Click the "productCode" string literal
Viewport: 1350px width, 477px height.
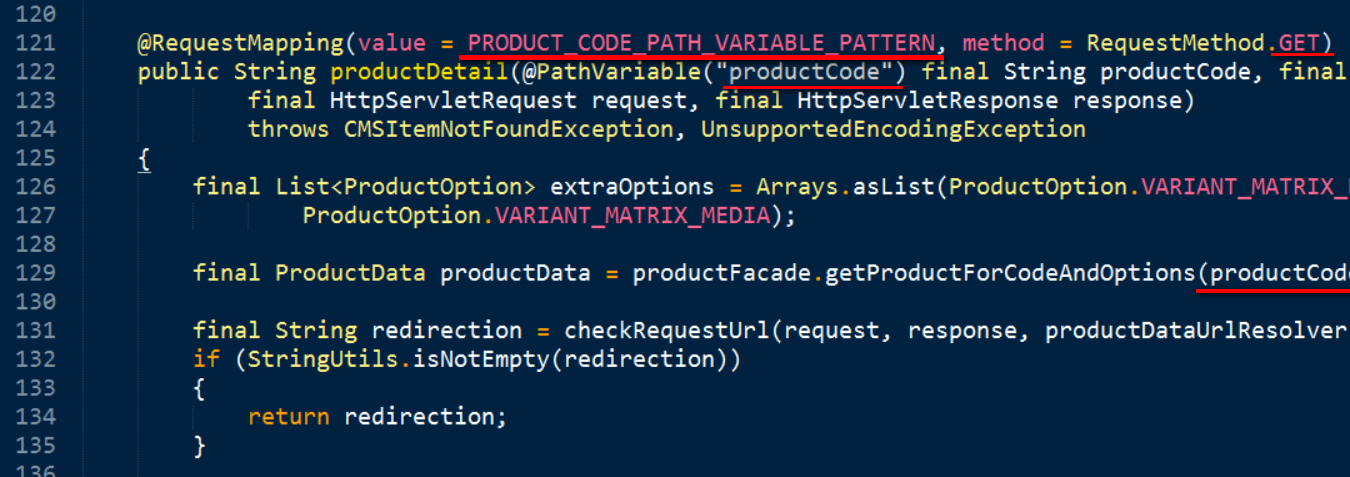[810, 72]
